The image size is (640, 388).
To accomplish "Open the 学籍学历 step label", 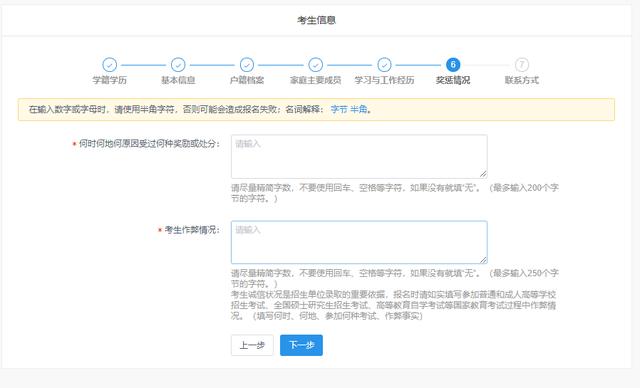I will point(109,80).
